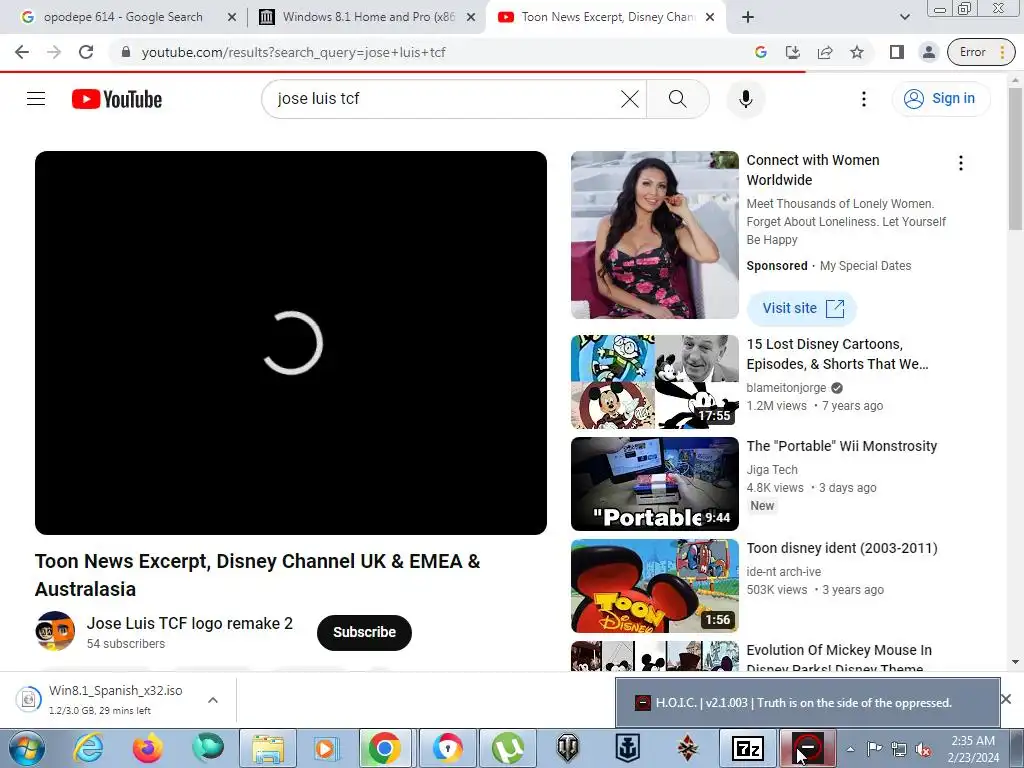
Task: Open the YouTube hamburger guide menu
Action: [x=36, y=99]
